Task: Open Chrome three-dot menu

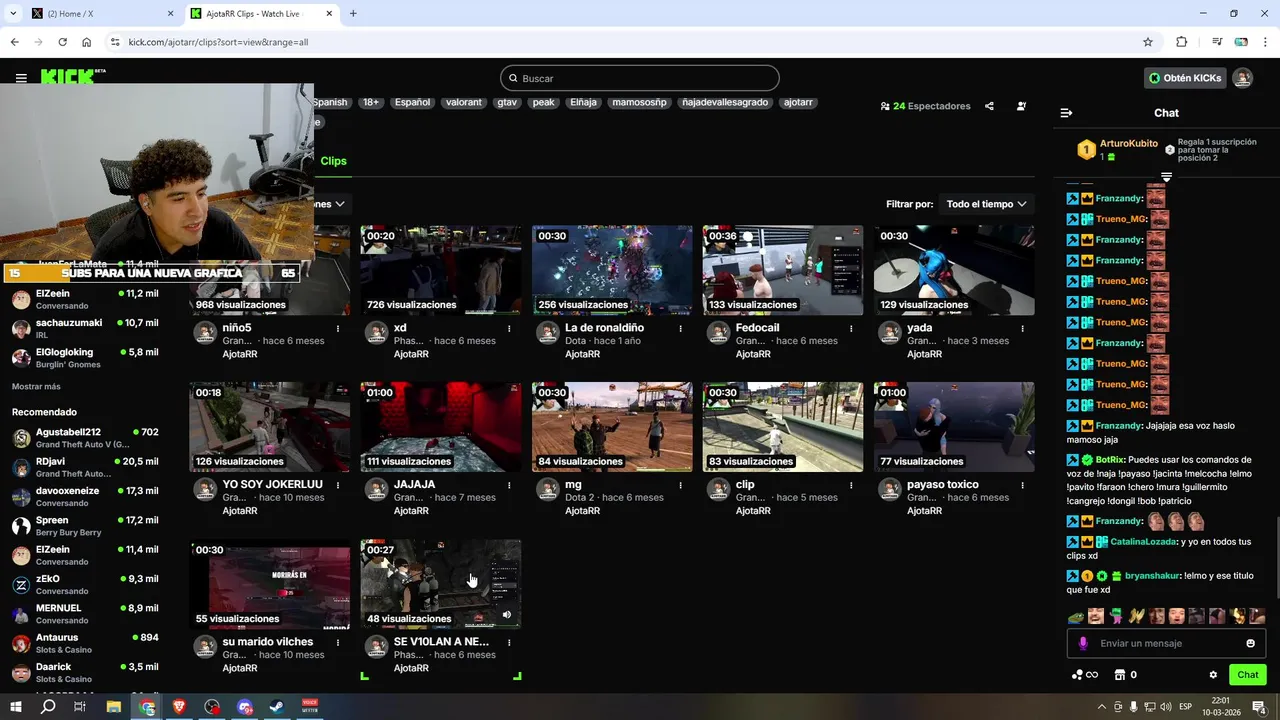Action: click(x=1265, y=42)
